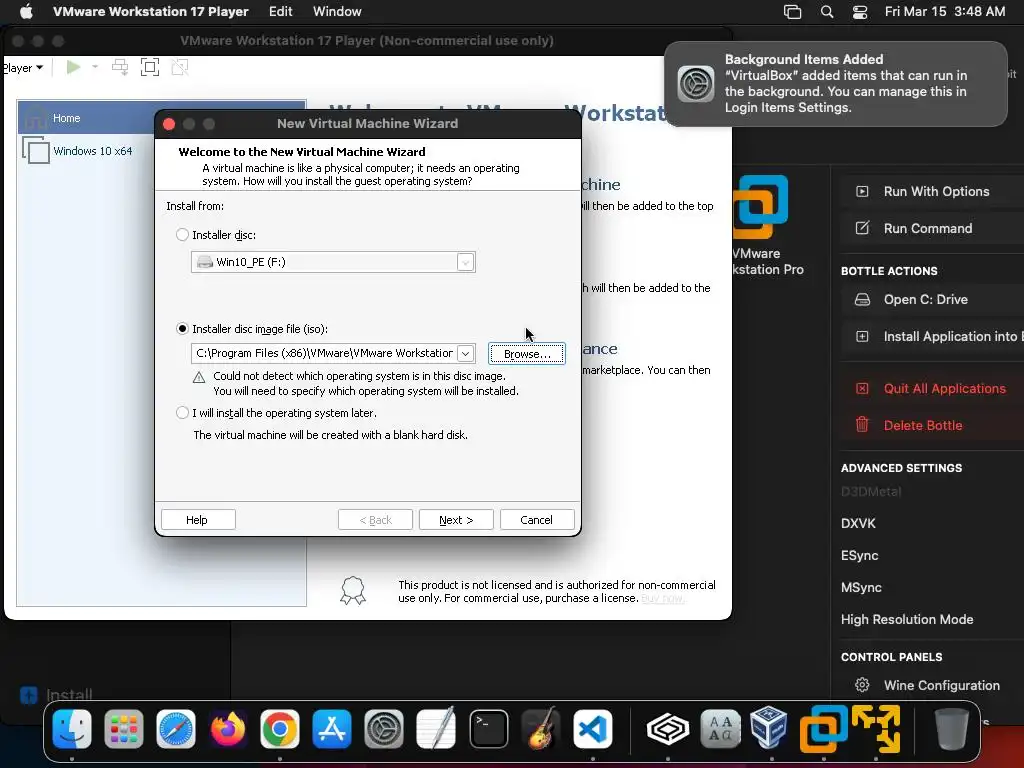Expand the power options arrow beside play
The height and width of the screenshot is (768, 1024).
click(x=95, y=67)
